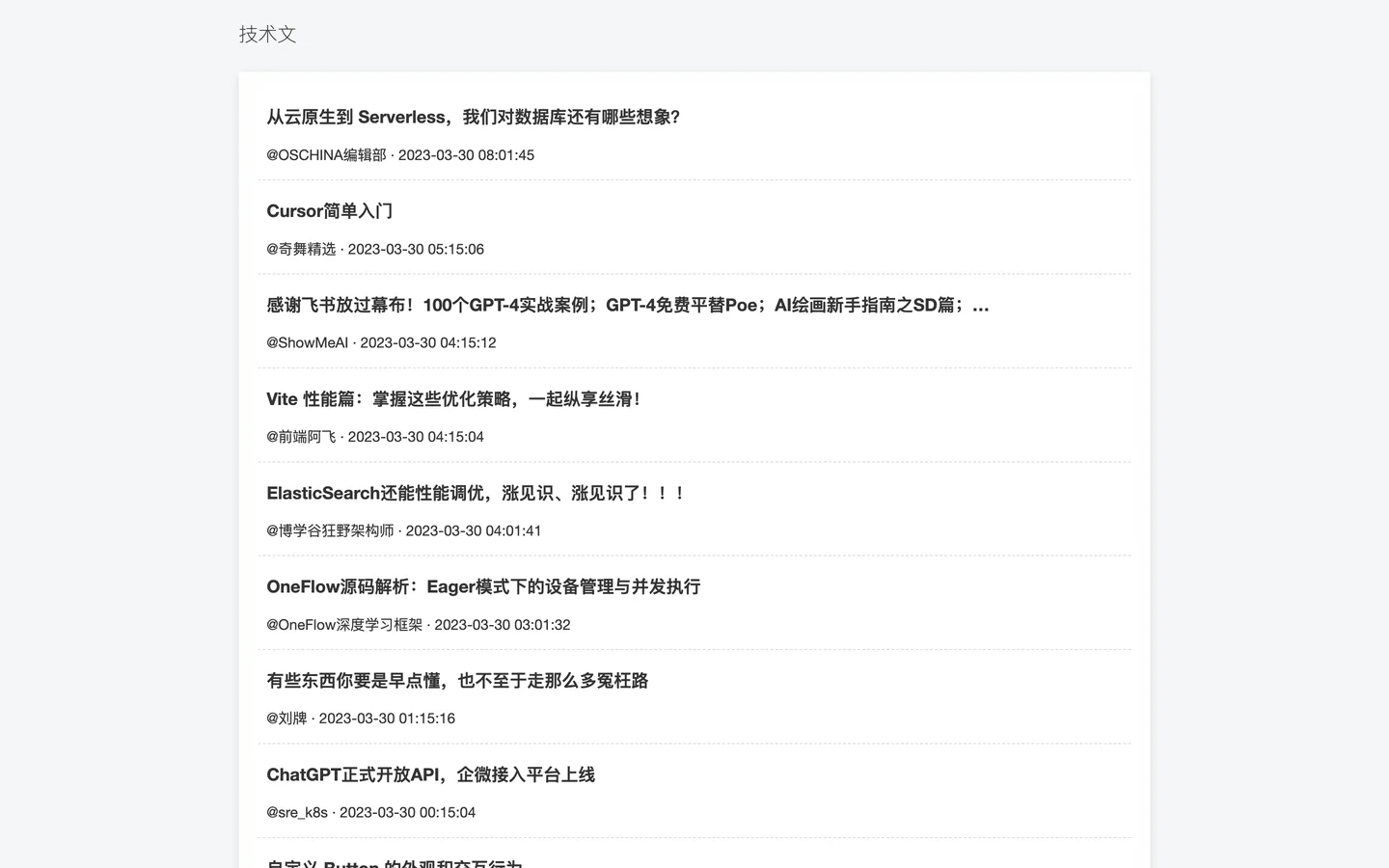Click the author @OneFlow深度学习框架
Screen dimensions: 1389x868
[344, 625]
